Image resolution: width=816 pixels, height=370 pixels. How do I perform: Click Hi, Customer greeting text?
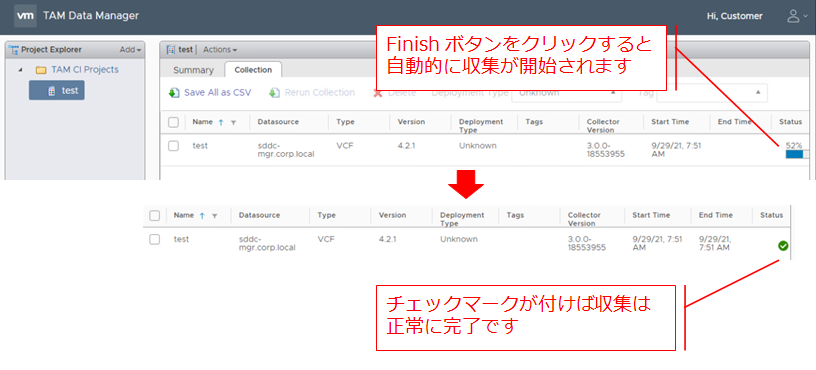(734, 16)
